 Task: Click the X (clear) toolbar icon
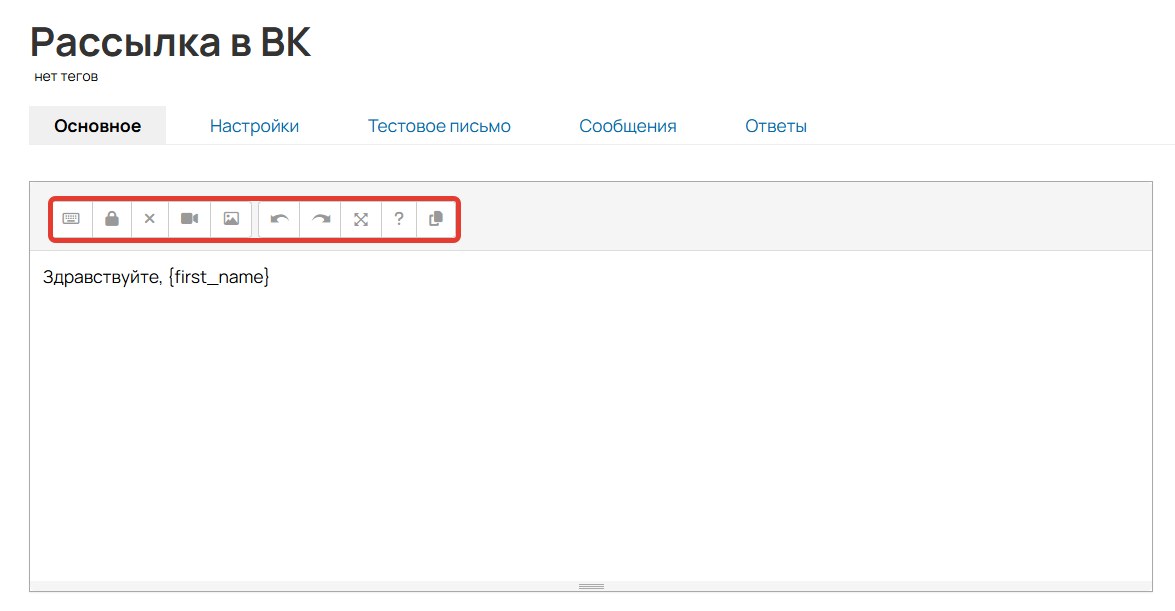[150, 219]
